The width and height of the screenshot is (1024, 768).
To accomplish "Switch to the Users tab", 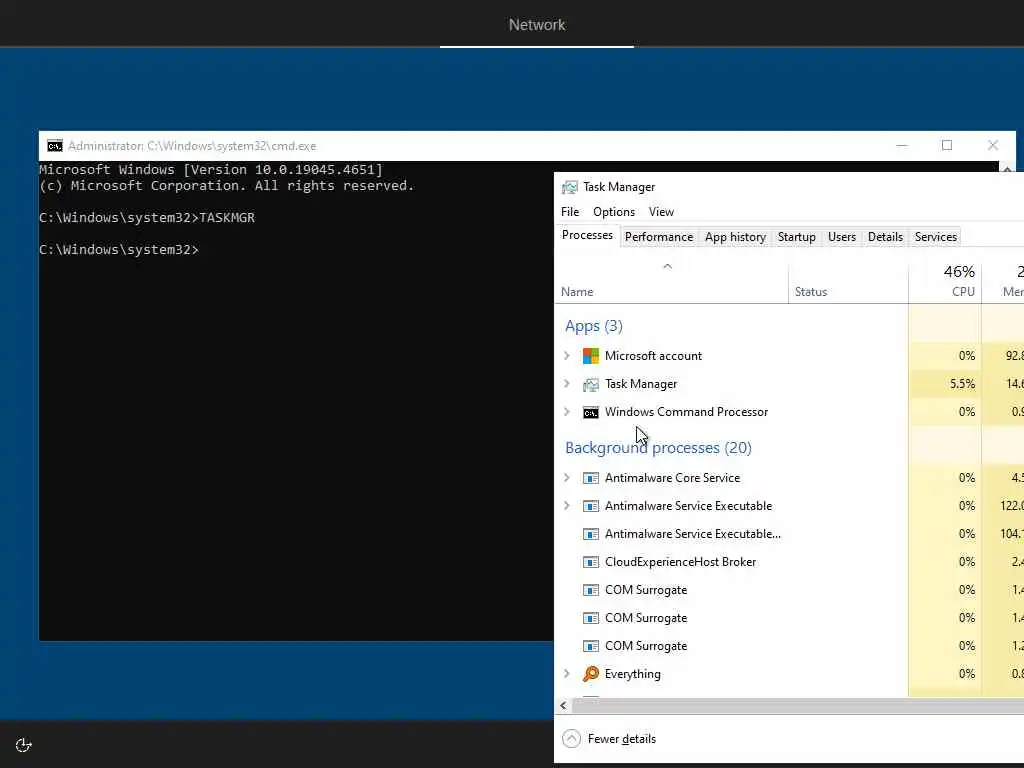I will 842,237.
